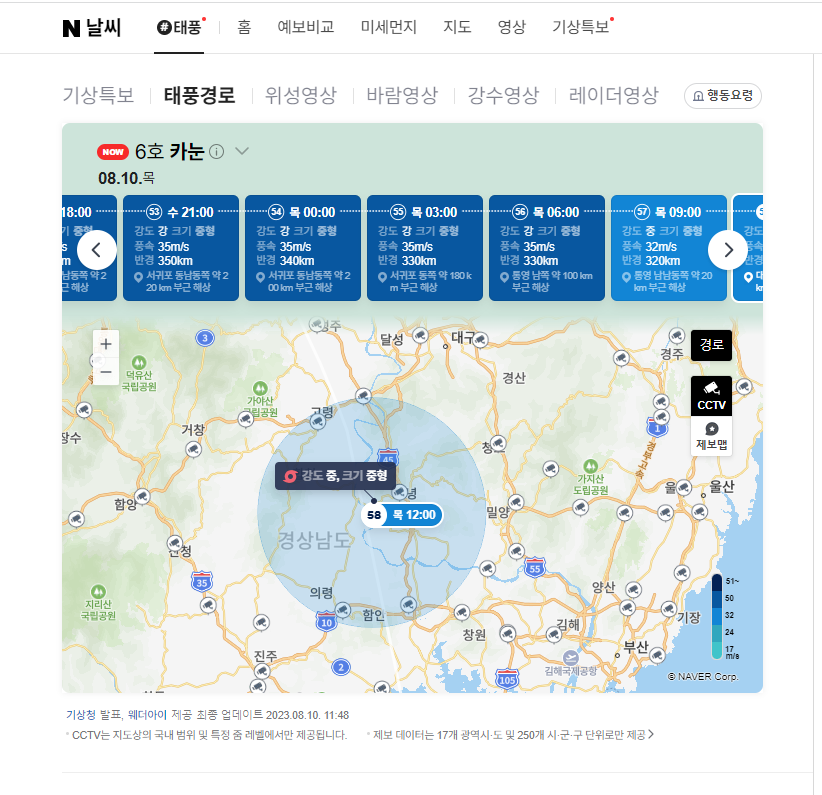Open the 웨더아이 provider link
Viewport: 822px width, 795px height.
[x=147, y=715]
